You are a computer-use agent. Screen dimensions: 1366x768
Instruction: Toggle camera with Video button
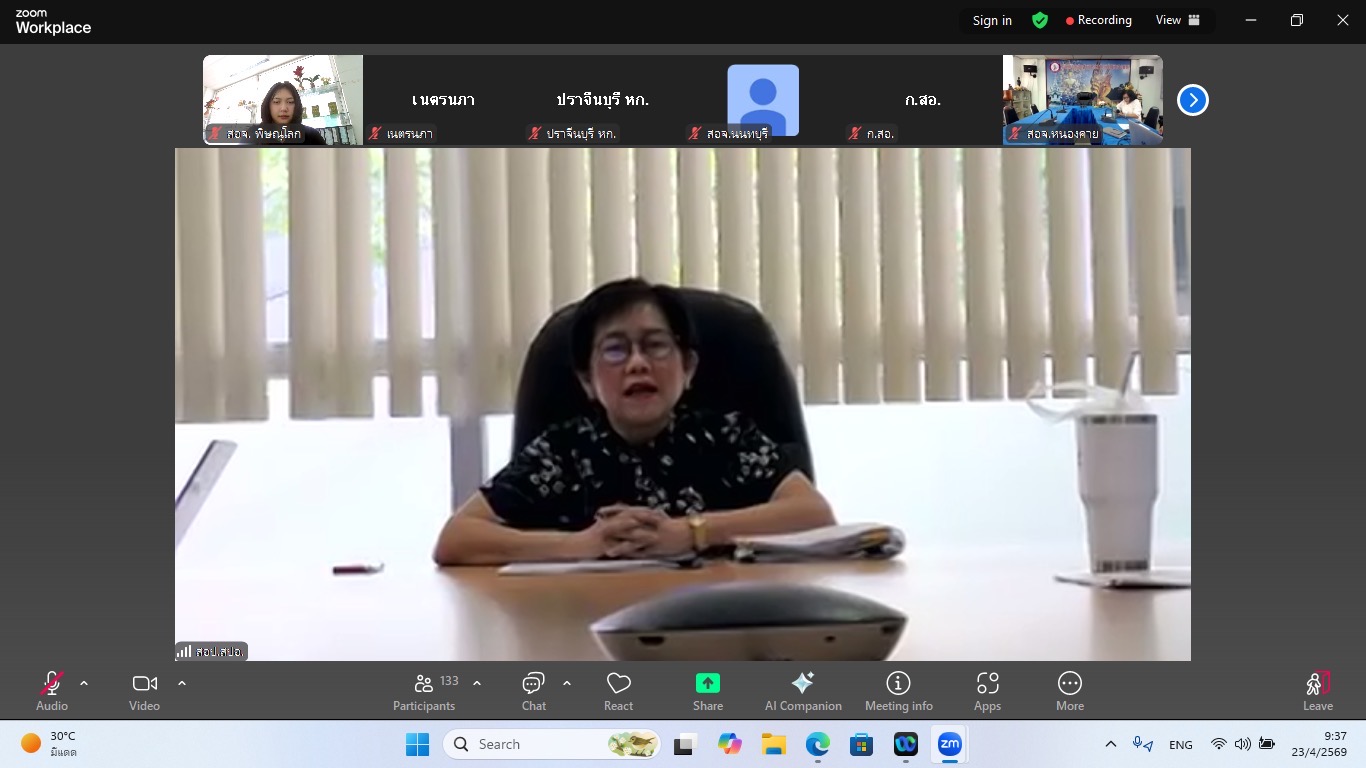(145, 691)
